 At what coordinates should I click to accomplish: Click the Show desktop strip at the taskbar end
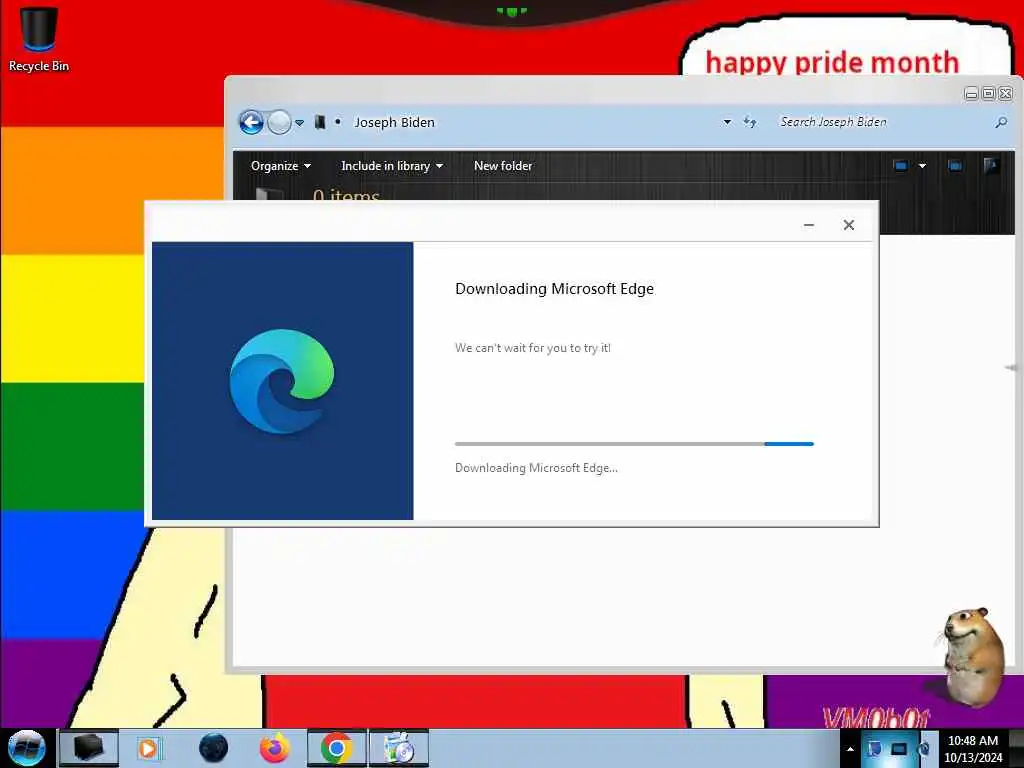click(1017, 748)
